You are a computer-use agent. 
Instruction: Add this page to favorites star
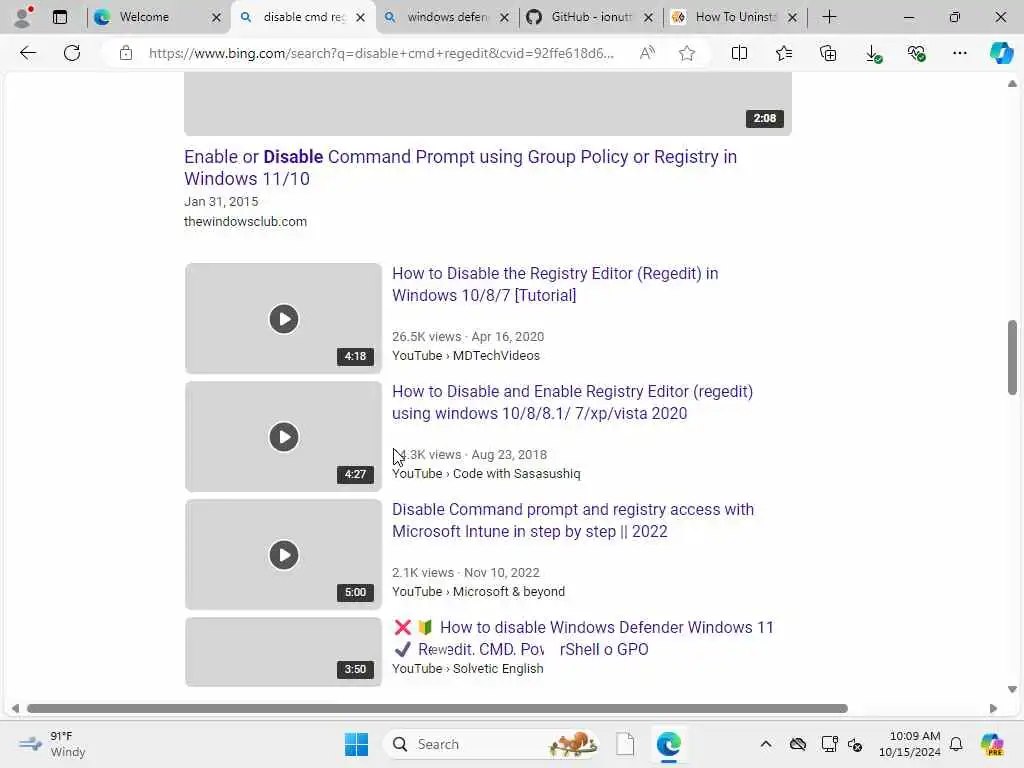[x=686, y=53]
